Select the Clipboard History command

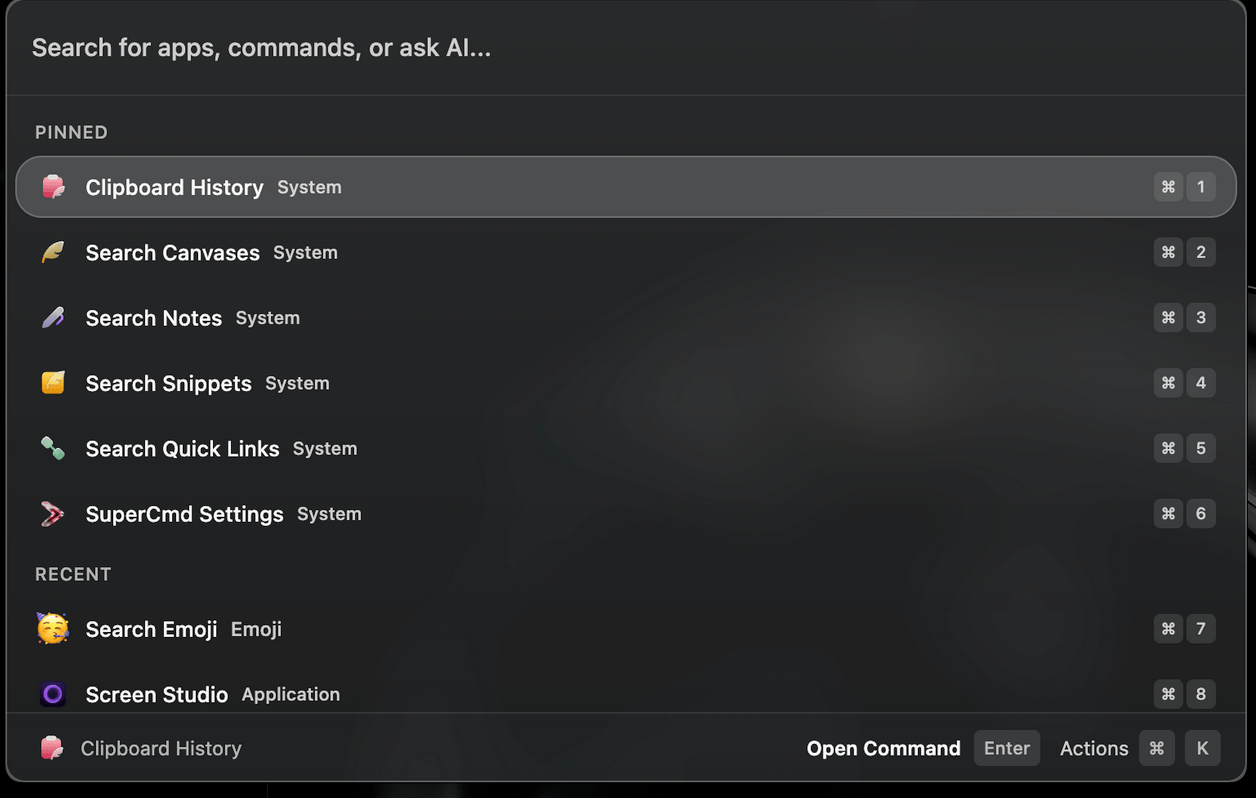coord(626,187)
